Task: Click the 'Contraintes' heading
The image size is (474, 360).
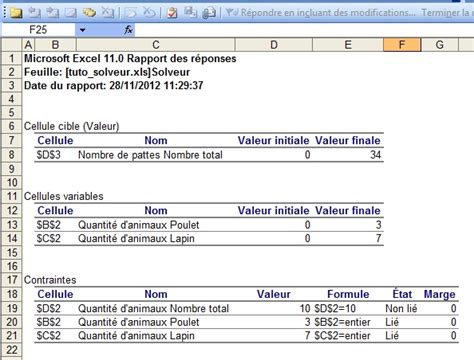Action: click(x=50, y=280)
